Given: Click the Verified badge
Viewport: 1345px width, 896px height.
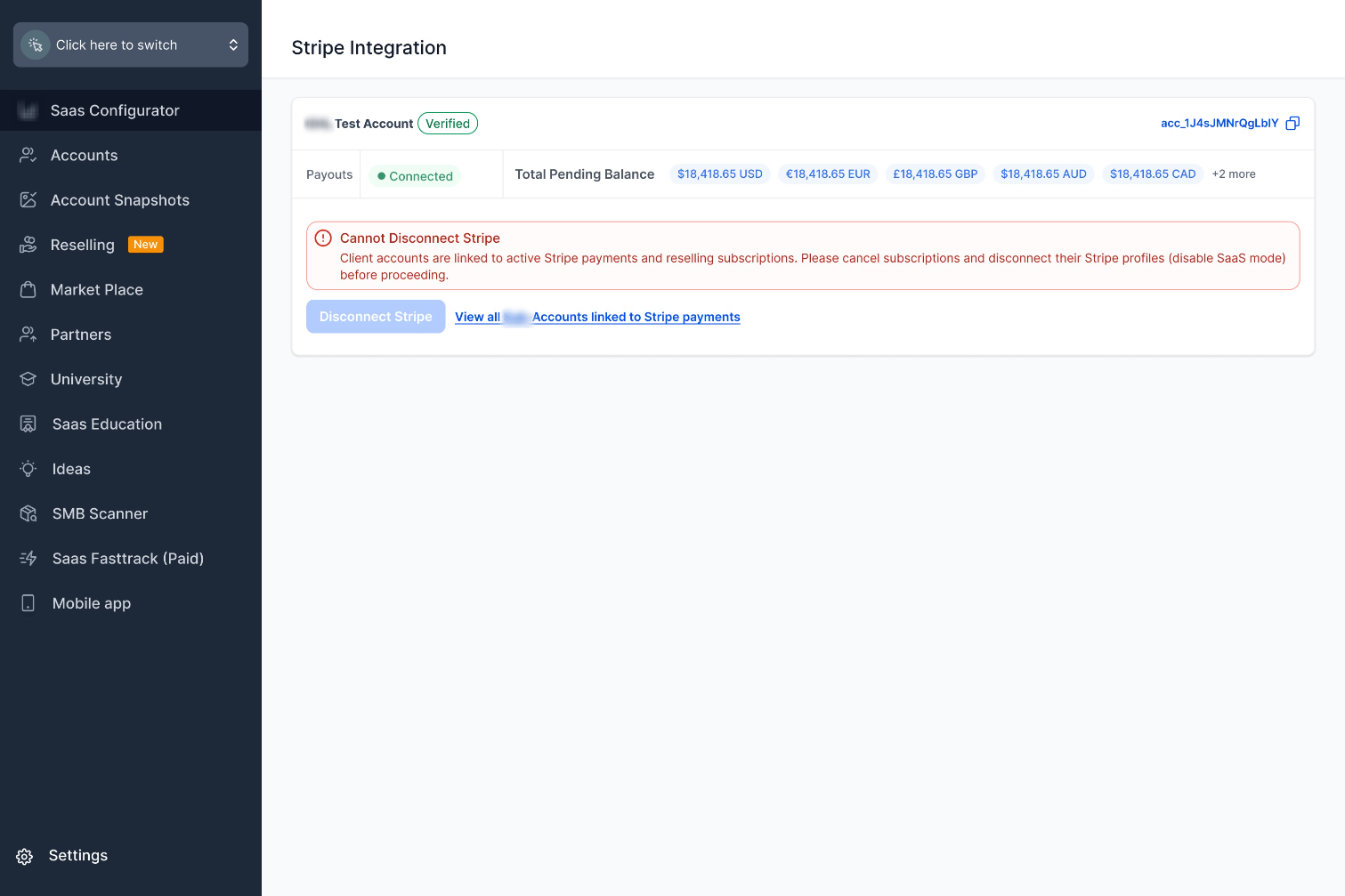Looking at the screenshot, I should point(448,124).
